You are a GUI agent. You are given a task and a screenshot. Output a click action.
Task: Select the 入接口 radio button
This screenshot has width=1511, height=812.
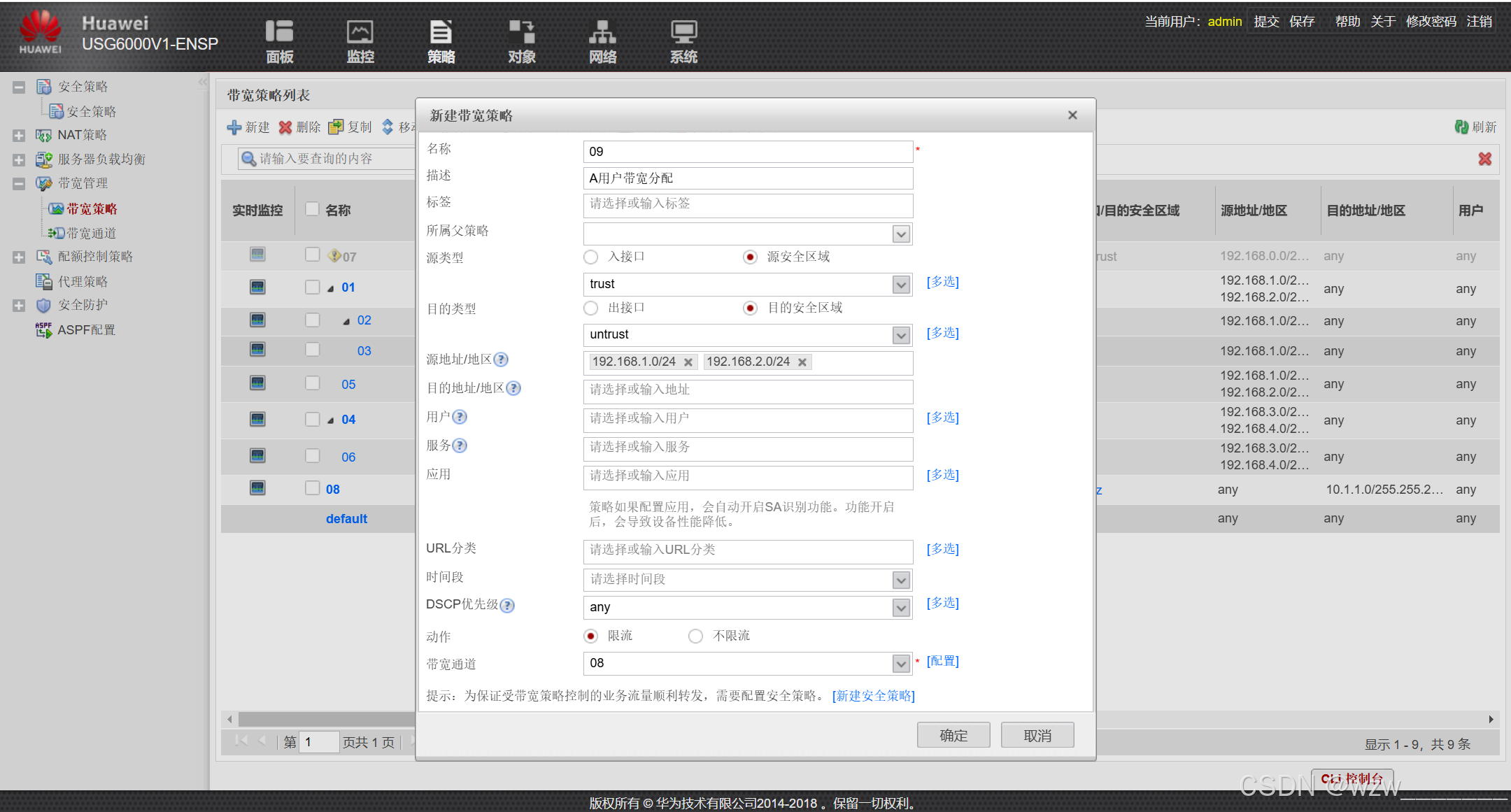coord(591,257)
